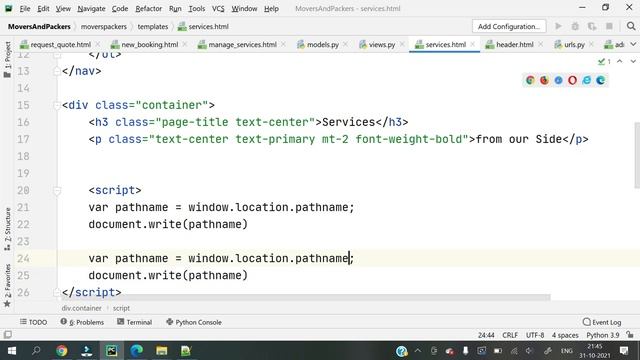640x360 pixels.
Task: Open the Navigate menu
Action: tap(91, 8)
